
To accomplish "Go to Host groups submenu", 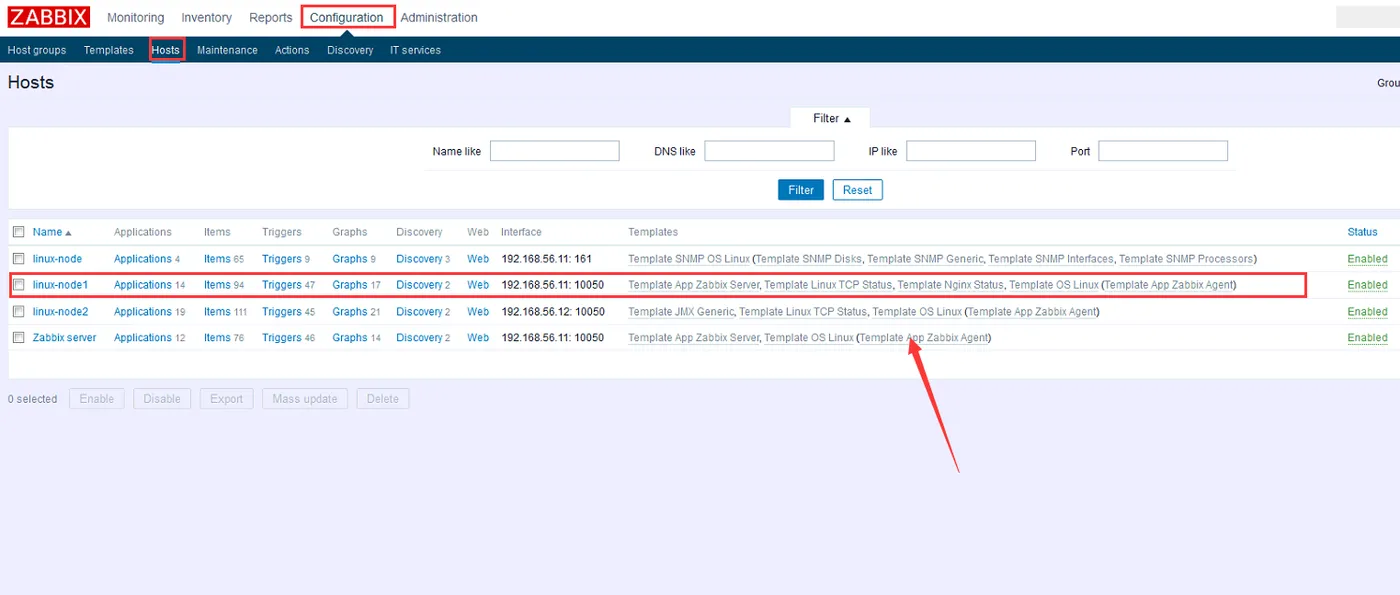I will coord(37,50).
